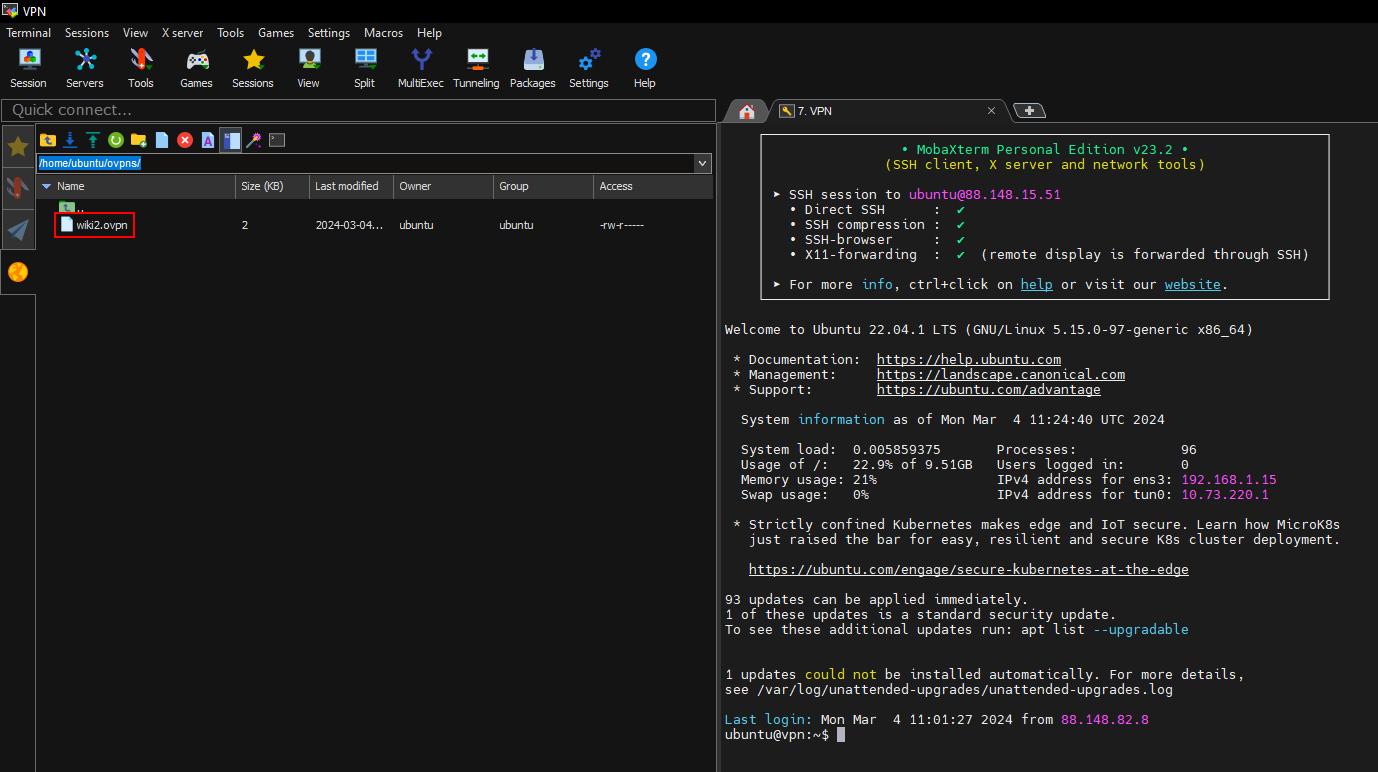The width and height of the screenshot is (1378, 772).
Task: Click the upload arrow icon in SFTP toolbar
Action: pyautogui.click(x=93, y=140)
